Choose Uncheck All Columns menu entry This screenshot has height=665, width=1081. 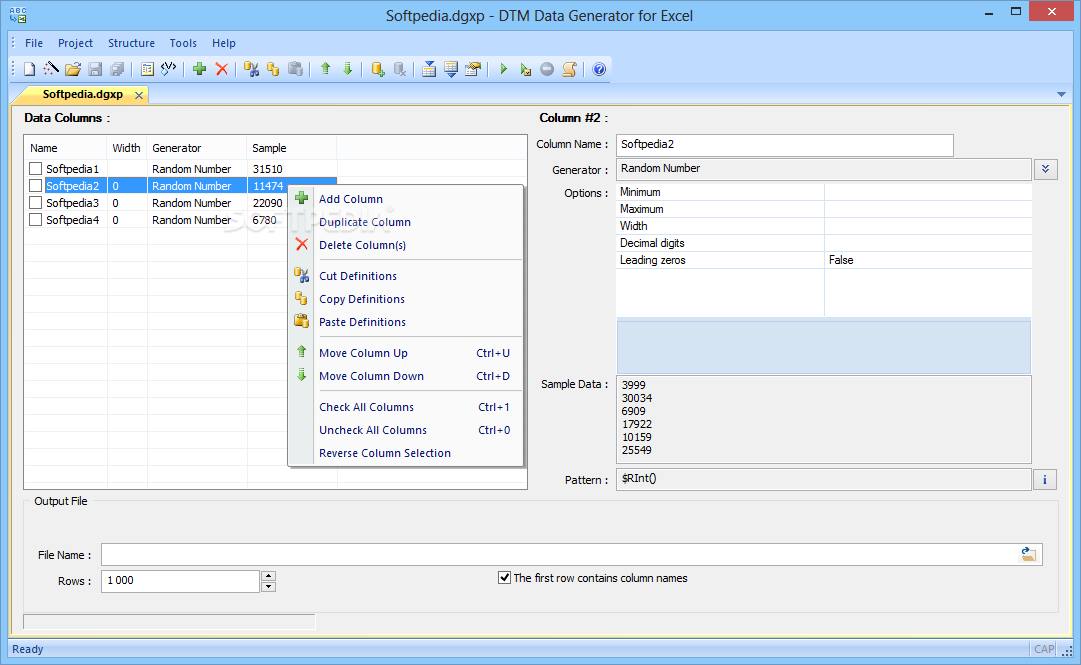pyautogui.click(x=405, y=430)
